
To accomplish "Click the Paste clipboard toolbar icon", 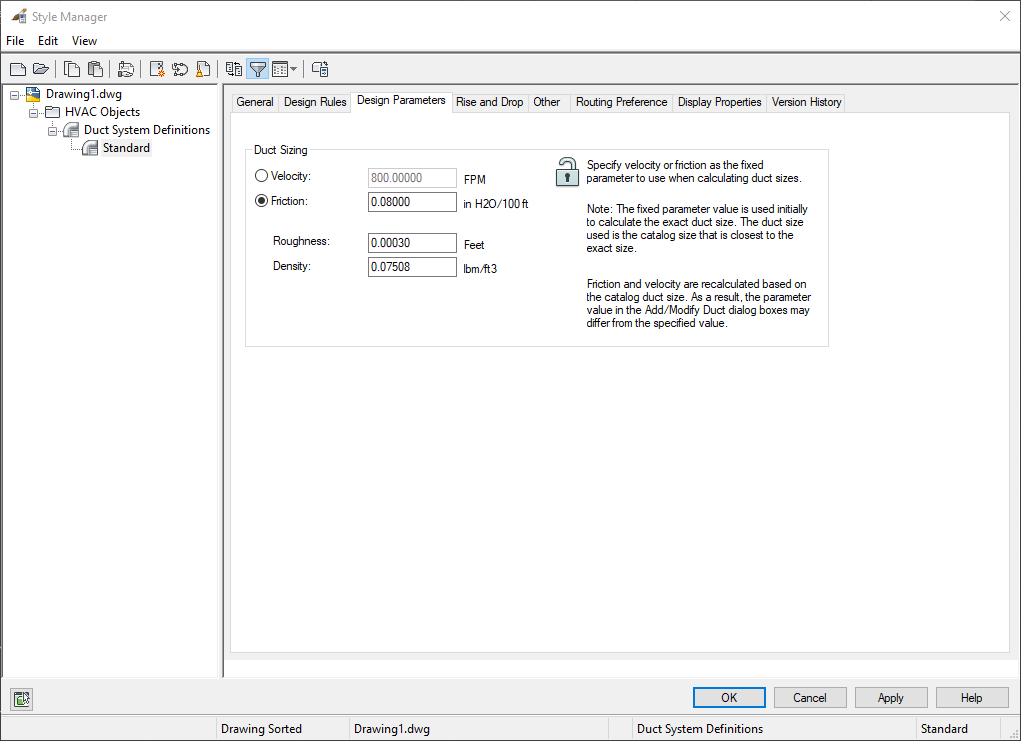I will (95, 69).
